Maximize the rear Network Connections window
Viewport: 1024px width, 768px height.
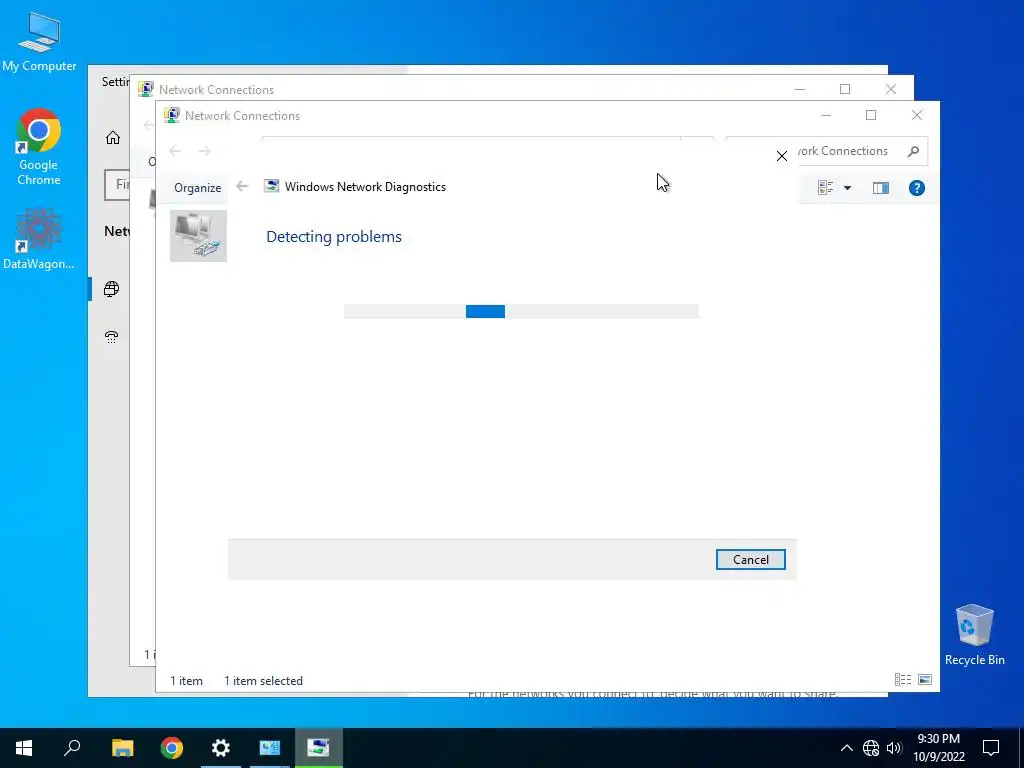[845, 89]
